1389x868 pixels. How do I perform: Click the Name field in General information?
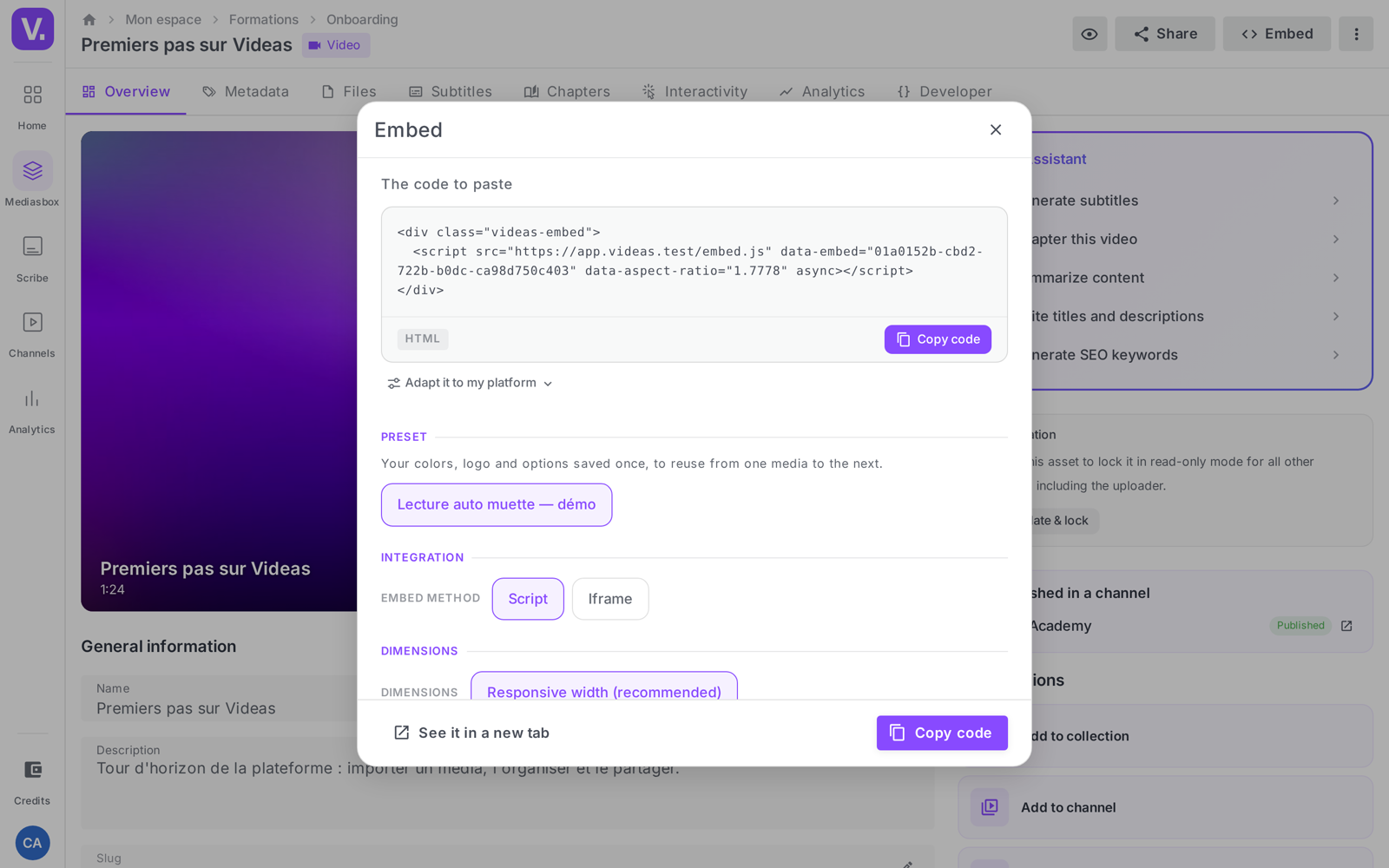[x=219, y=699]
